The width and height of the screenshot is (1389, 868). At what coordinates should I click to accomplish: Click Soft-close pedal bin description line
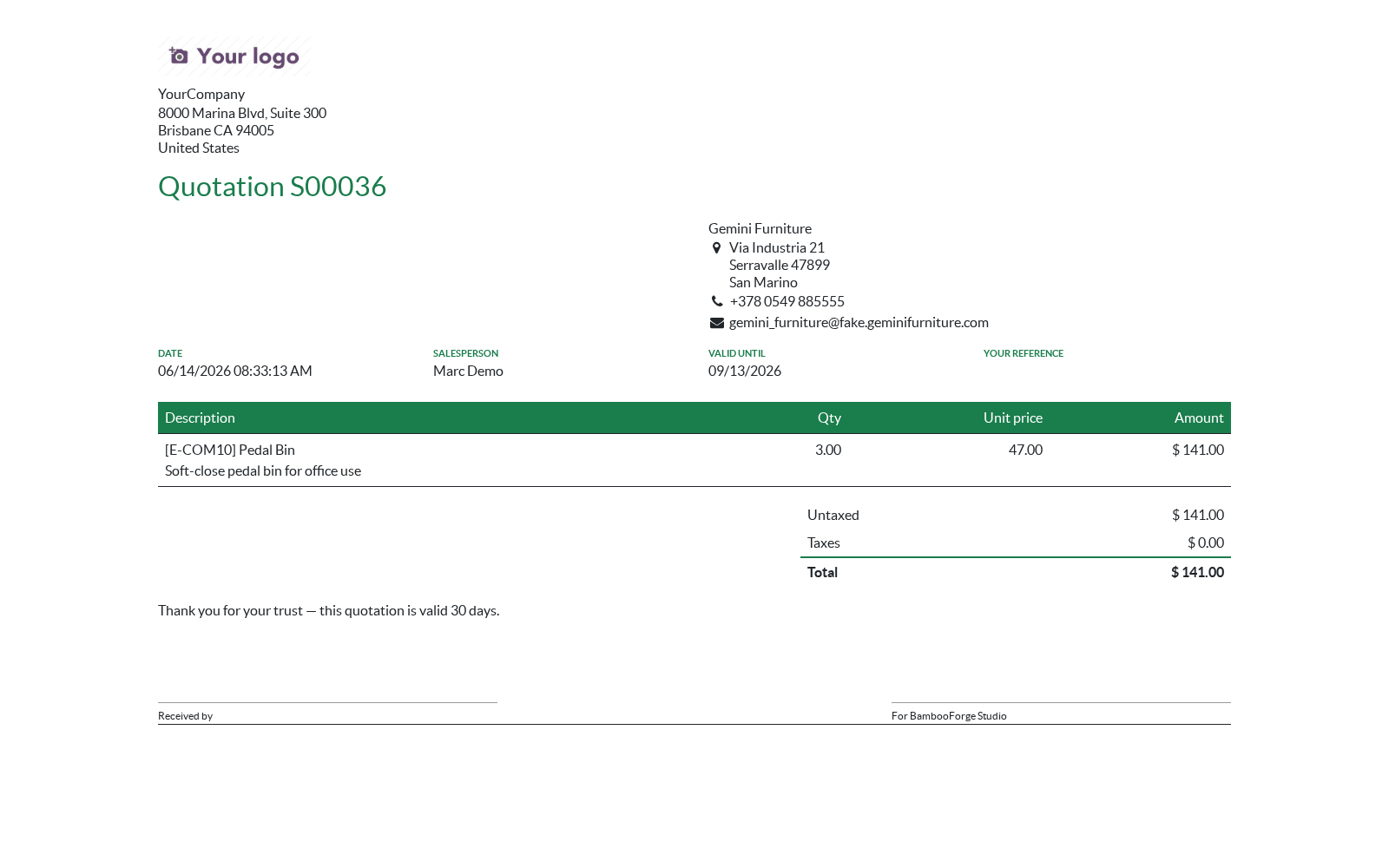[x=263, y=470]
